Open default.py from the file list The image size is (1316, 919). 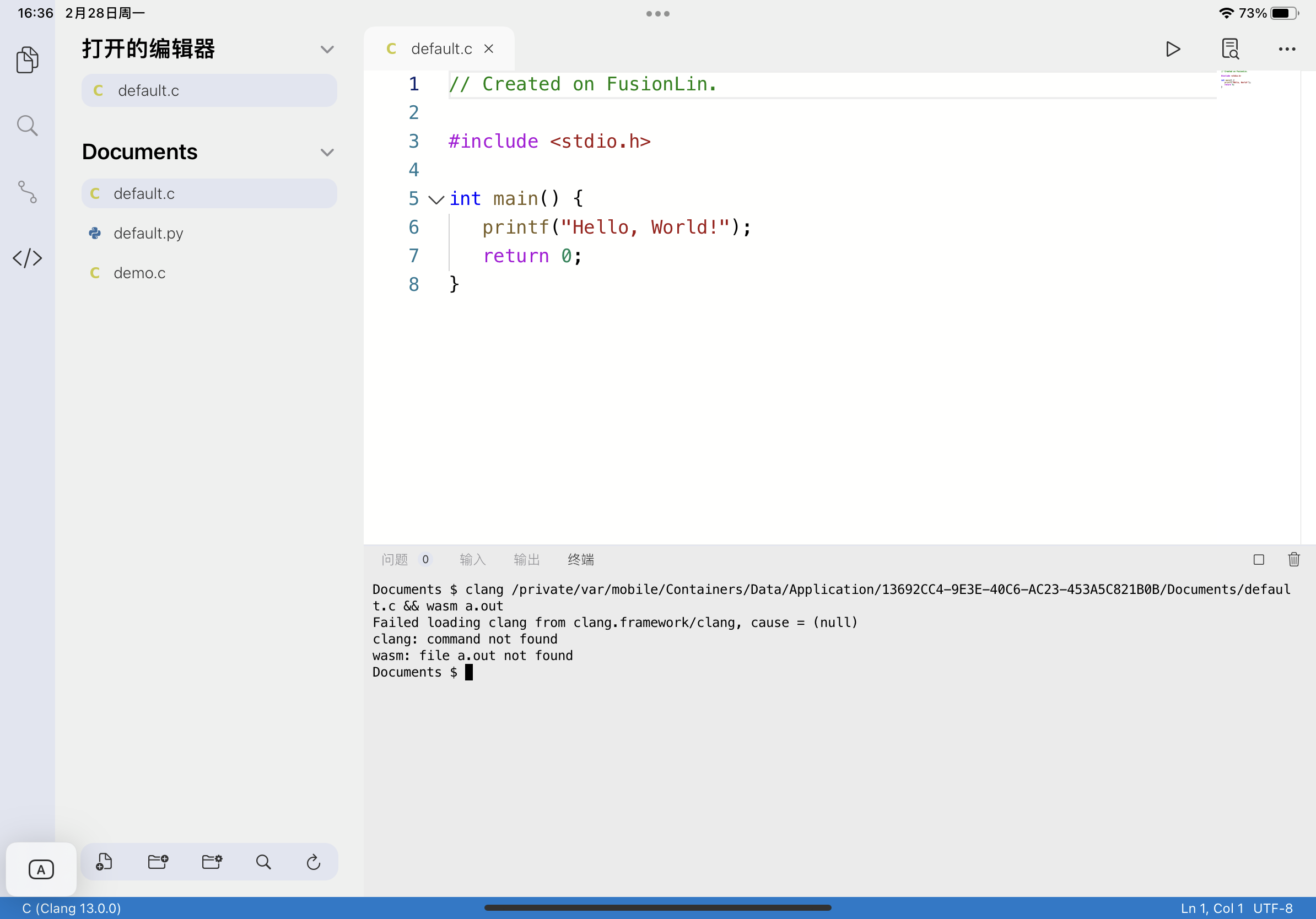pyautogui.click(x=148, y=233)
